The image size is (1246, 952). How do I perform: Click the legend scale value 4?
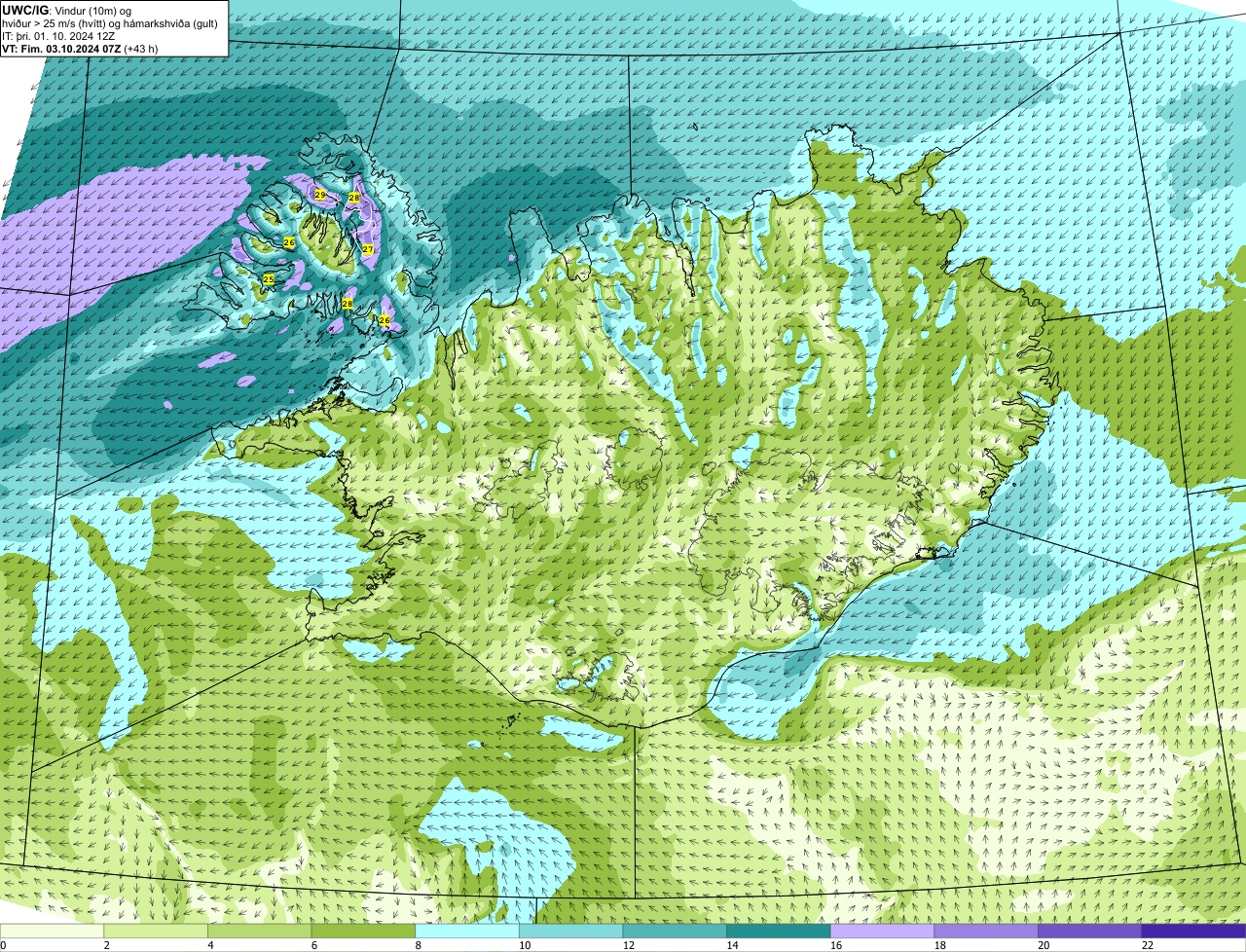[x=210, y=945]
